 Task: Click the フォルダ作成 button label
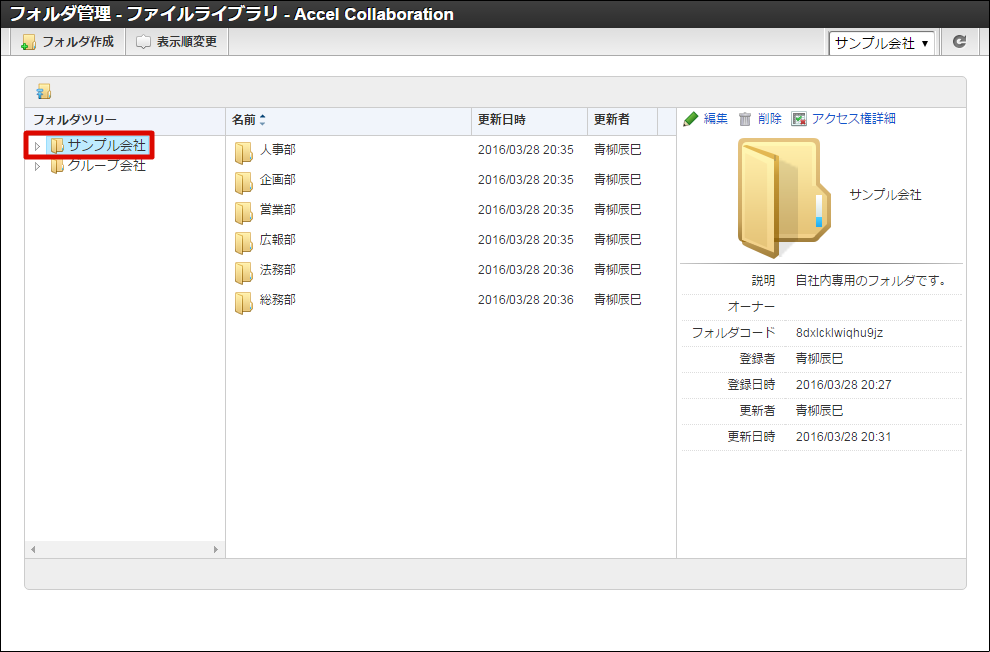(78, 42)
